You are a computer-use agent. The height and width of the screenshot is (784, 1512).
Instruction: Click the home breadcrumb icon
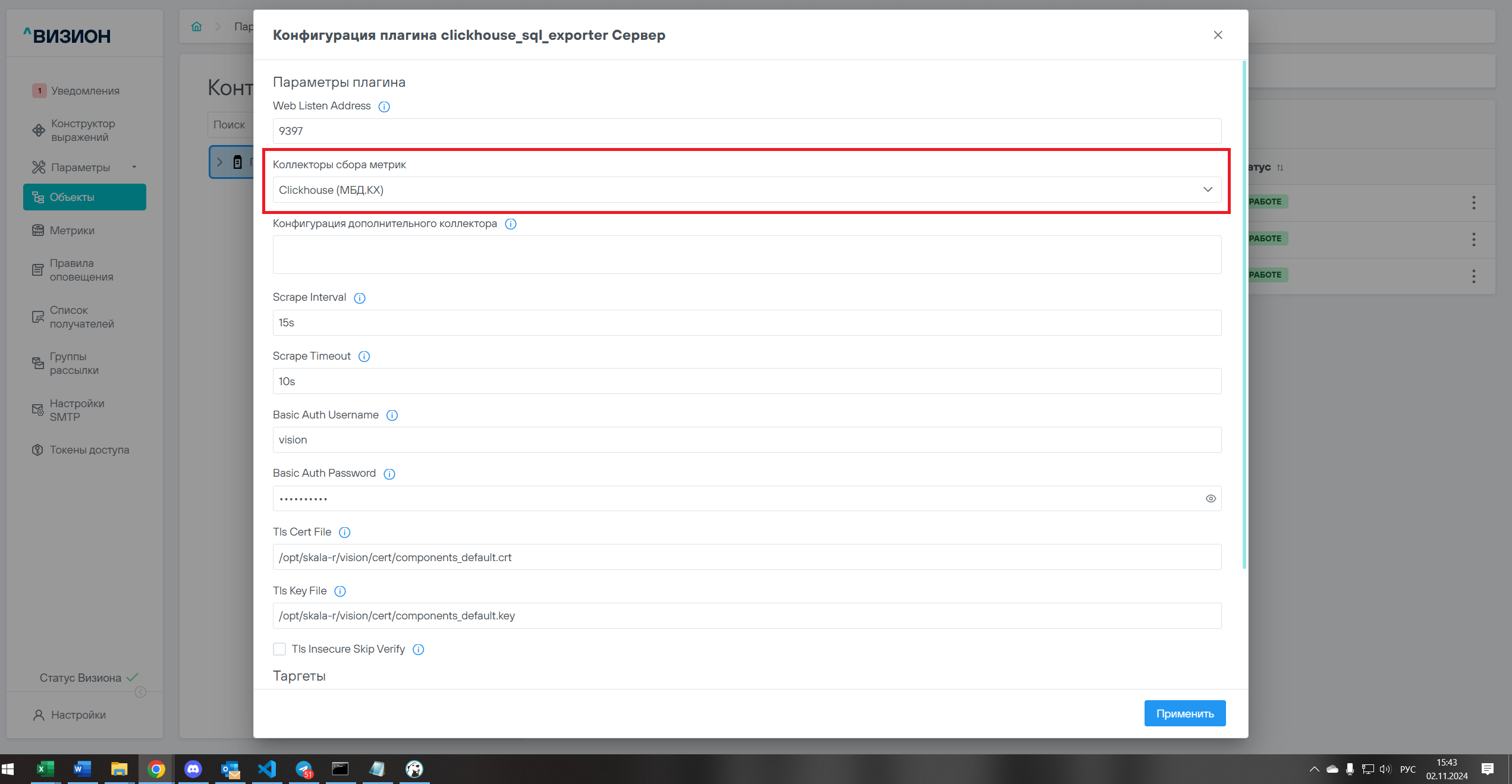pos(197,27)
